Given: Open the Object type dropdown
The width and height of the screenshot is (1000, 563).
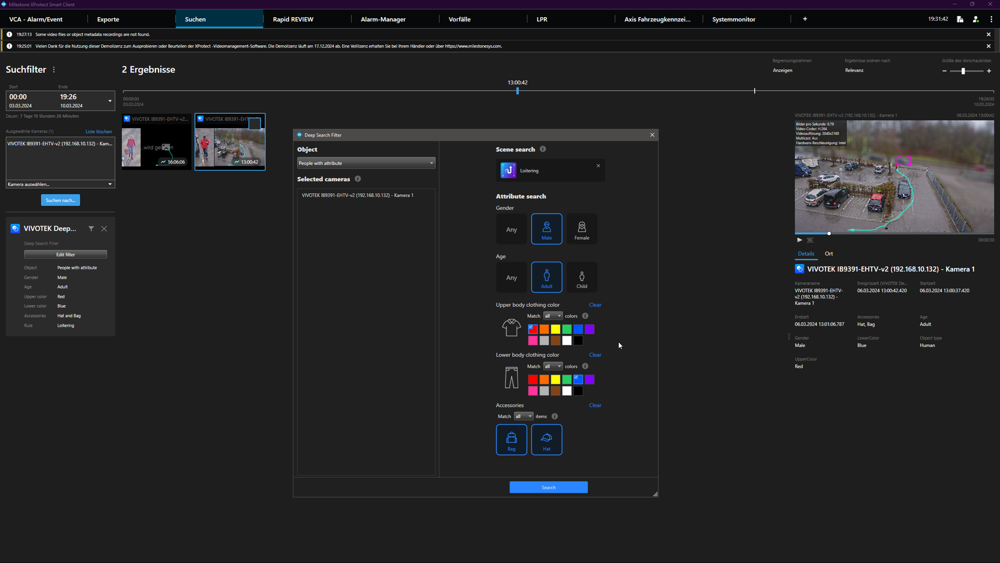Looking at the screenshot, I should 366,163.
